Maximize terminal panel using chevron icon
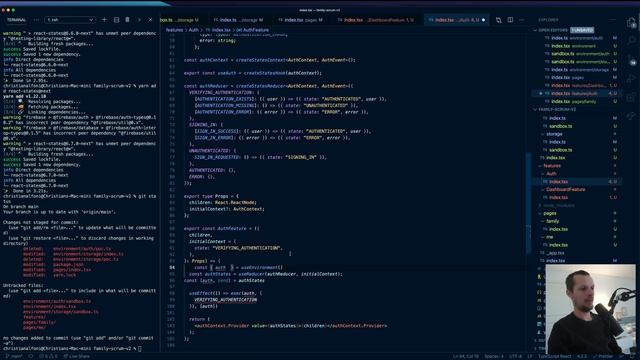This screenshot has height=360, width=640. 139,20
